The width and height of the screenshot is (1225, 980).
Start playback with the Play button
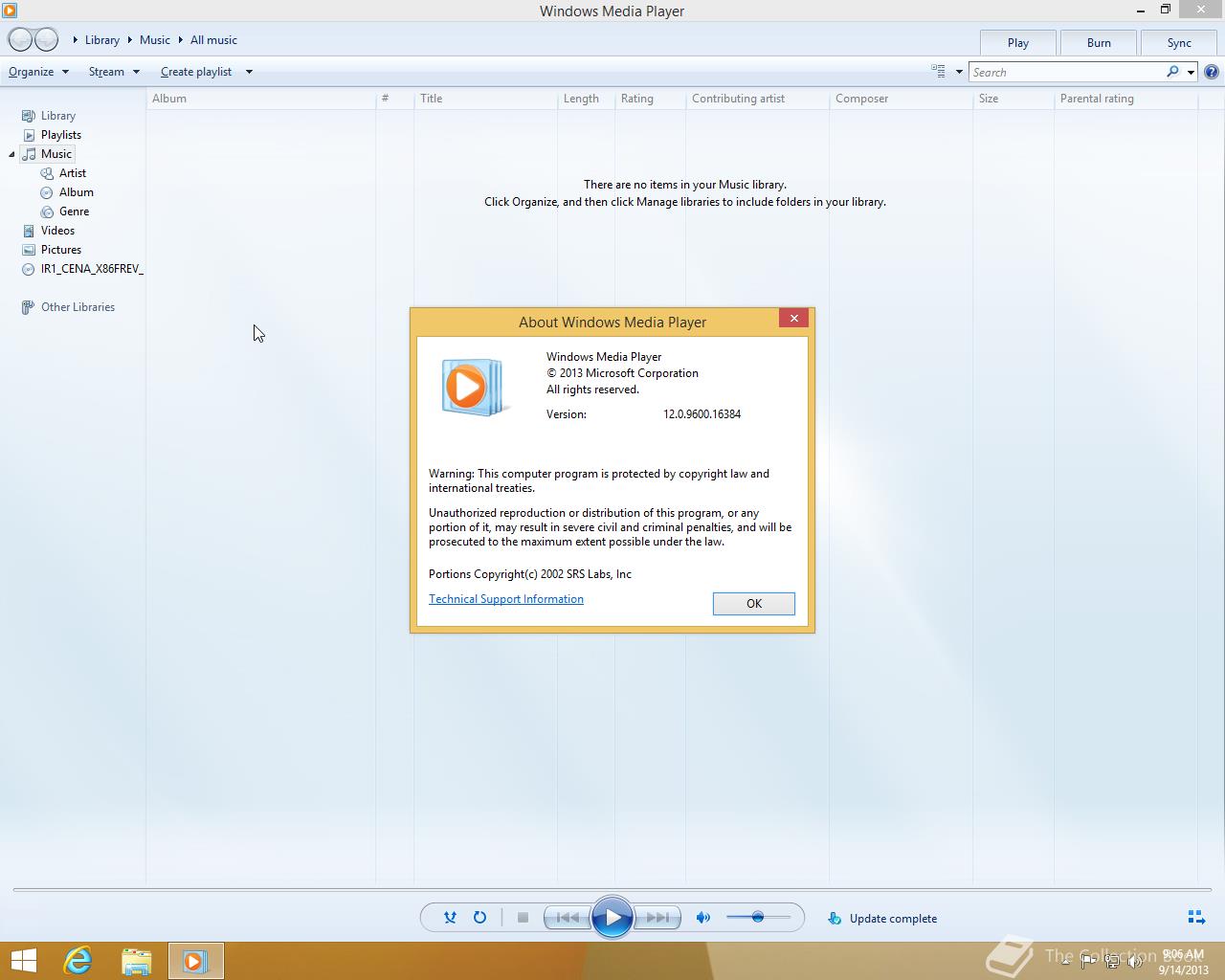click(612, 918)
